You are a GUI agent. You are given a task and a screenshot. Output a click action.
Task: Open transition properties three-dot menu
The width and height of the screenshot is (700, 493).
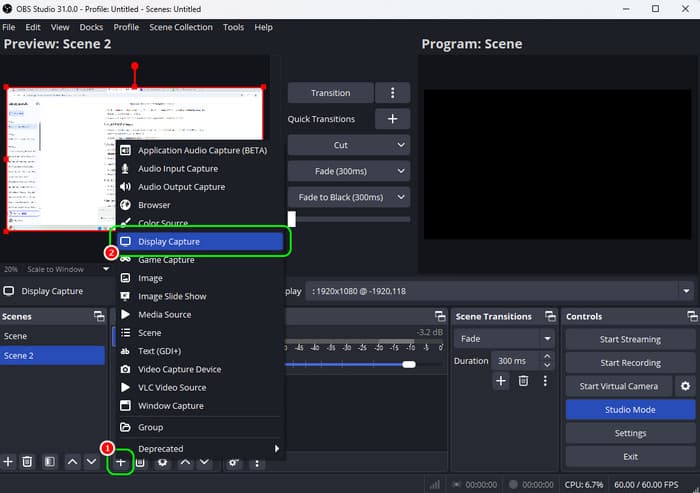[545, 381]
